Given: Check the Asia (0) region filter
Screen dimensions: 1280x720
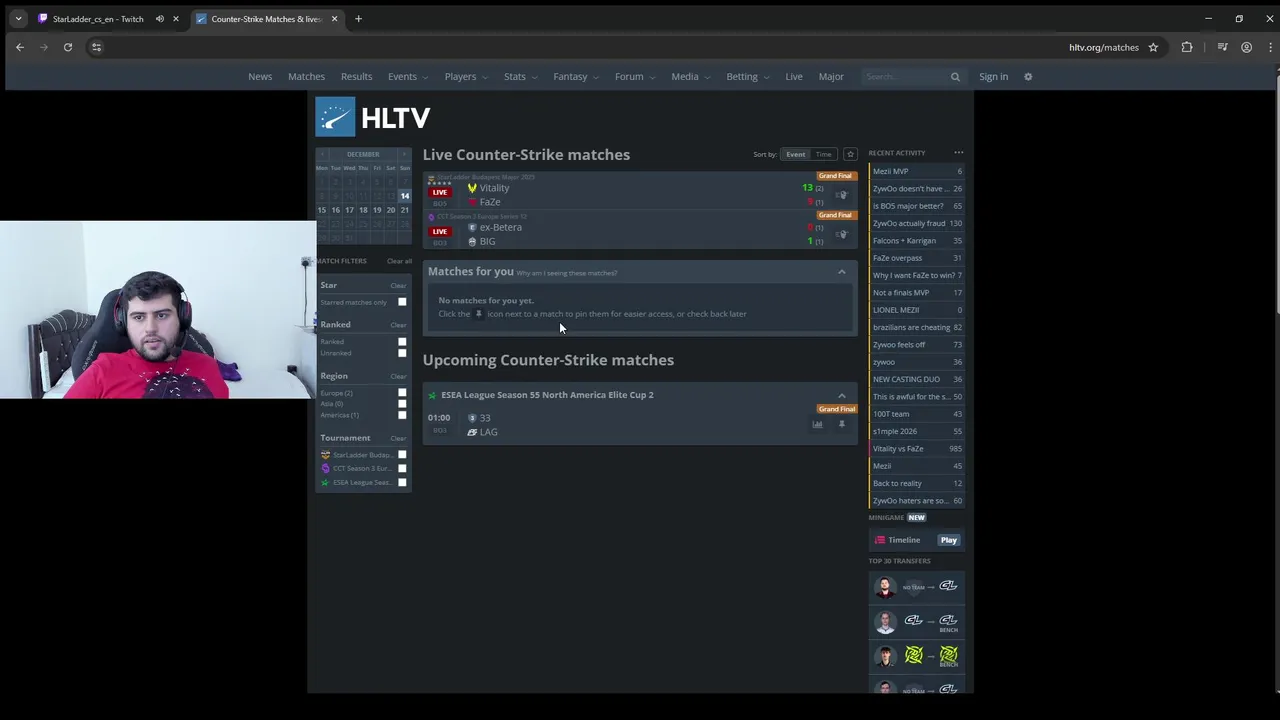Looking at the screenshot, I should pos(402,404).
